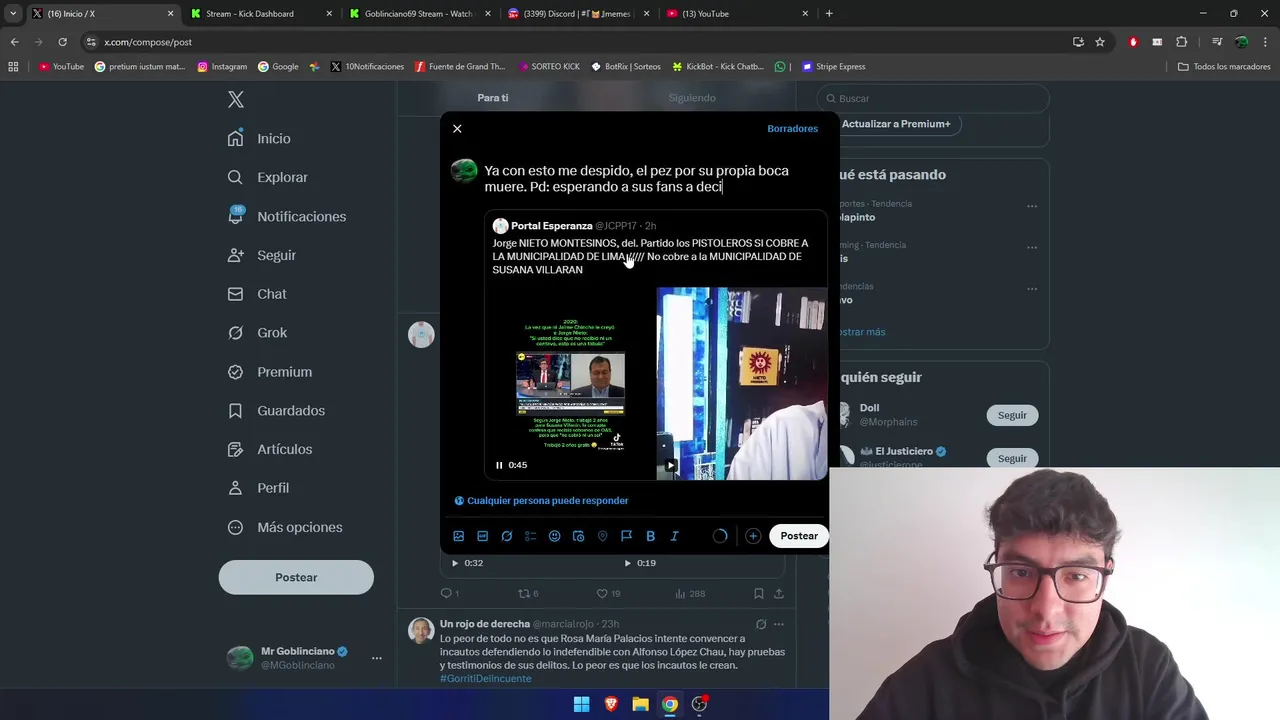
Task: Schedule the post with calendar icon
Action: tap(578, 536)
